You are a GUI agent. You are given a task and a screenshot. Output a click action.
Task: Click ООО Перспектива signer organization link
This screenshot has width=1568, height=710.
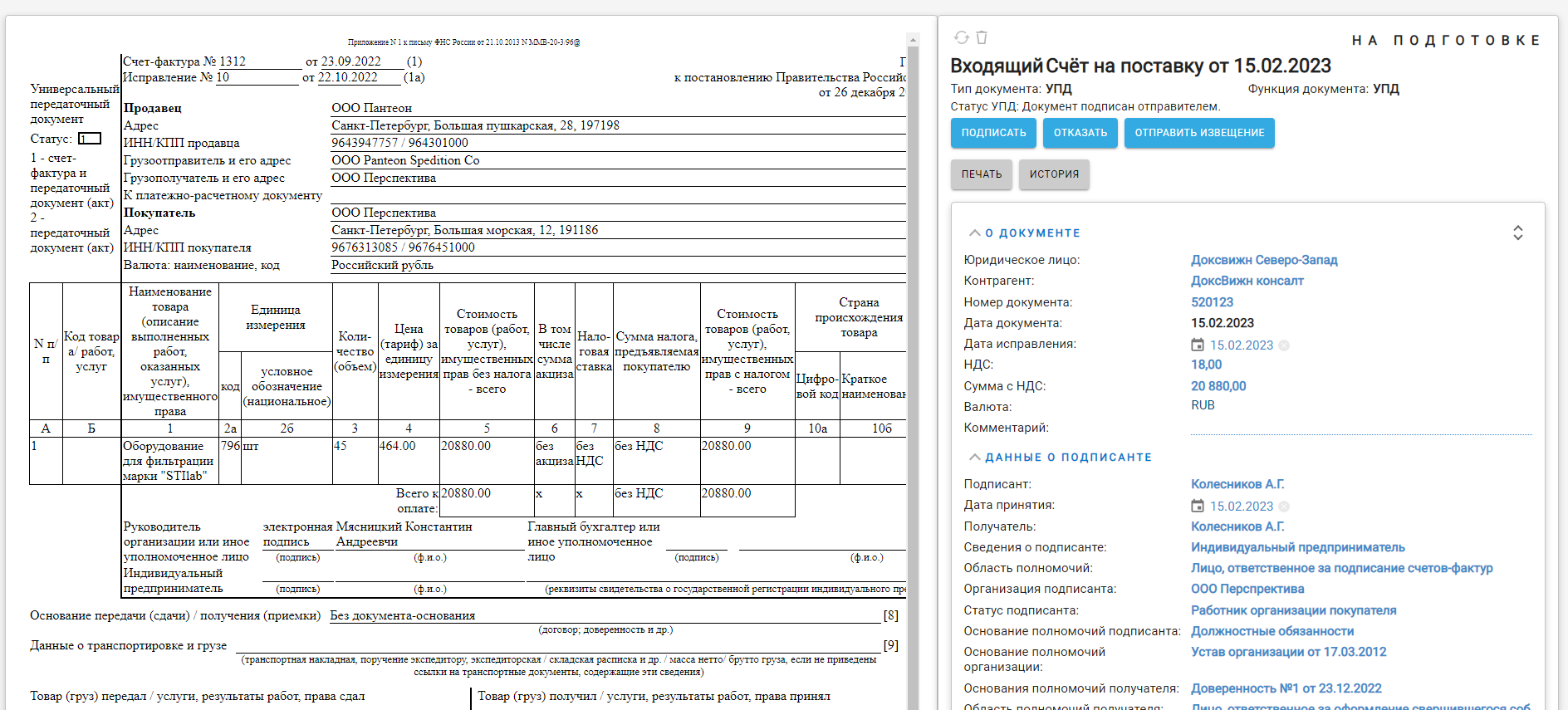tap(1247, 589)
